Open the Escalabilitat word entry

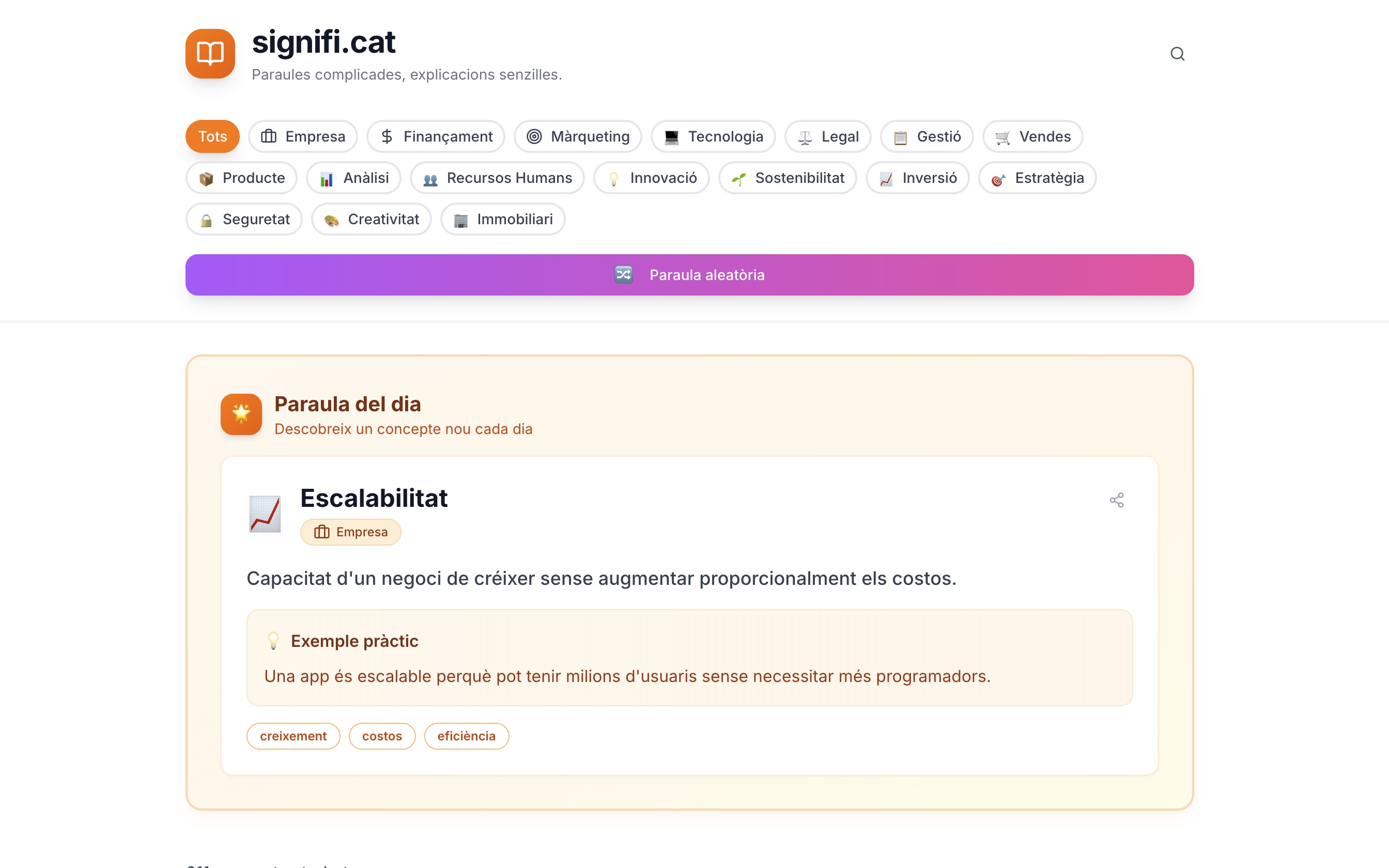pyautogui.click(x=374, y=498)
